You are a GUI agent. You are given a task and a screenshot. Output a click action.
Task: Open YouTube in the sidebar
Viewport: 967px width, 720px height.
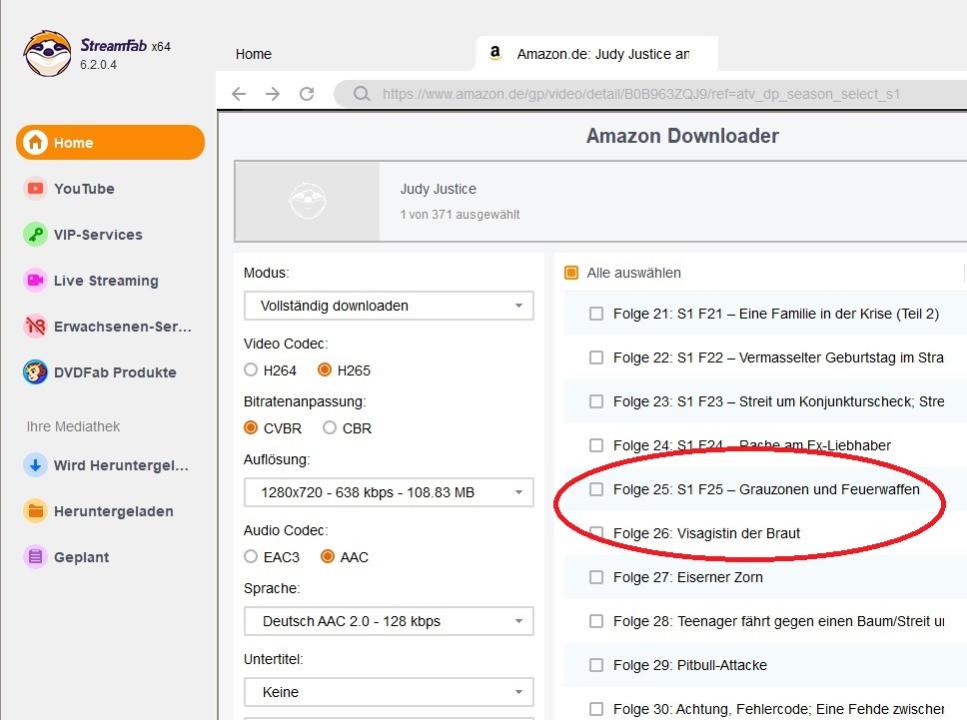click(x=84, y=189)
